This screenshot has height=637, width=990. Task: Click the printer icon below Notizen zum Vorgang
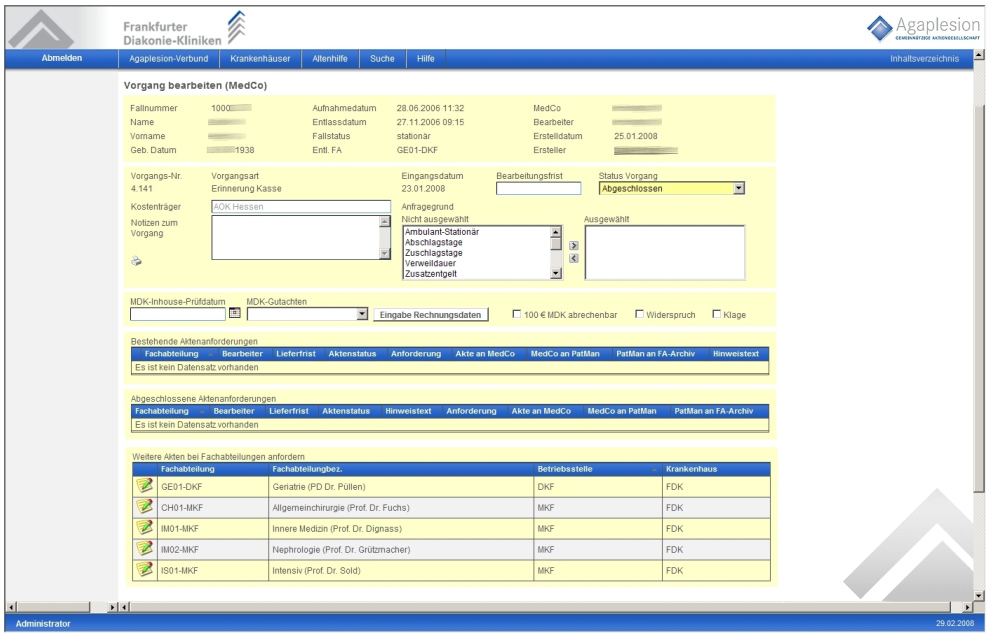point(136,261)
